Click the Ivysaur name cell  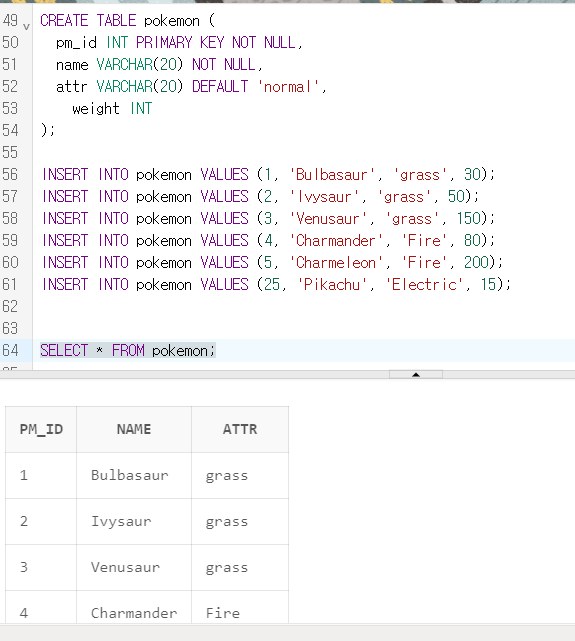[x=134, y=521]
